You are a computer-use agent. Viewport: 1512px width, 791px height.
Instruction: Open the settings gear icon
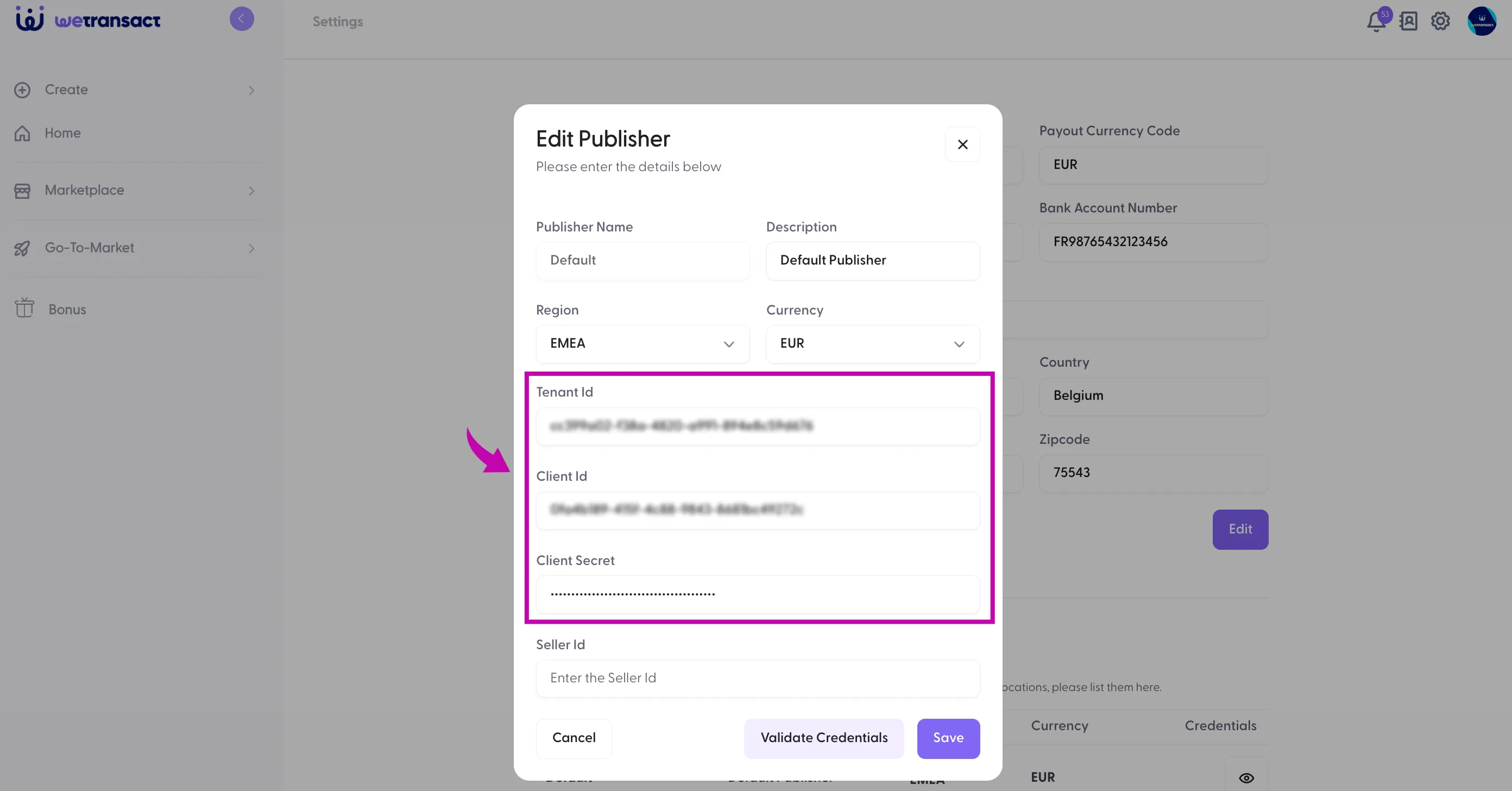point(1440,21)
